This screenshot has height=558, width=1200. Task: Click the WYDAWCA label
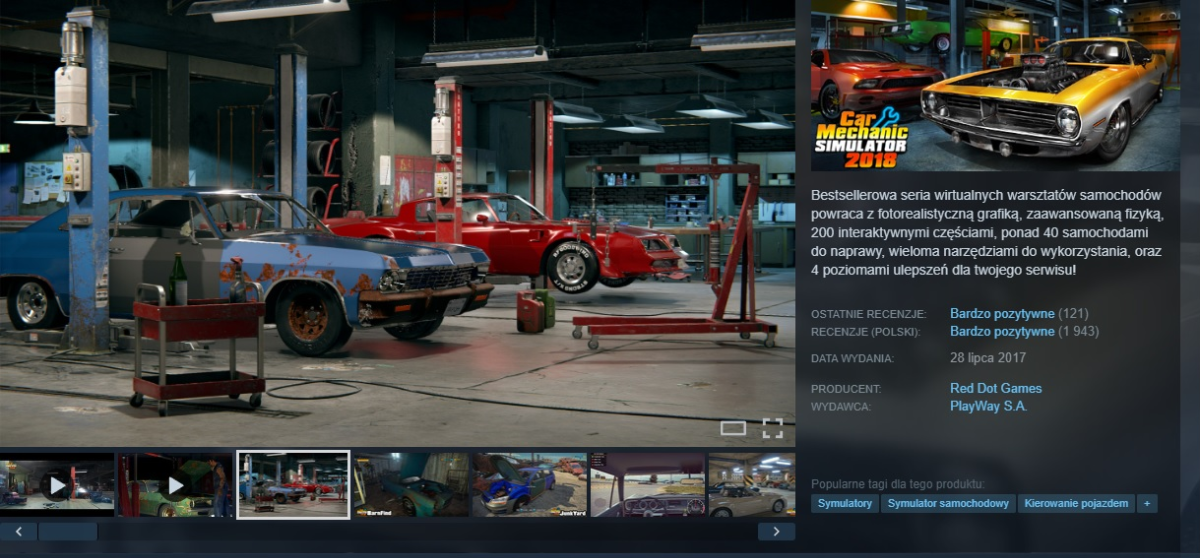point(841,407)
